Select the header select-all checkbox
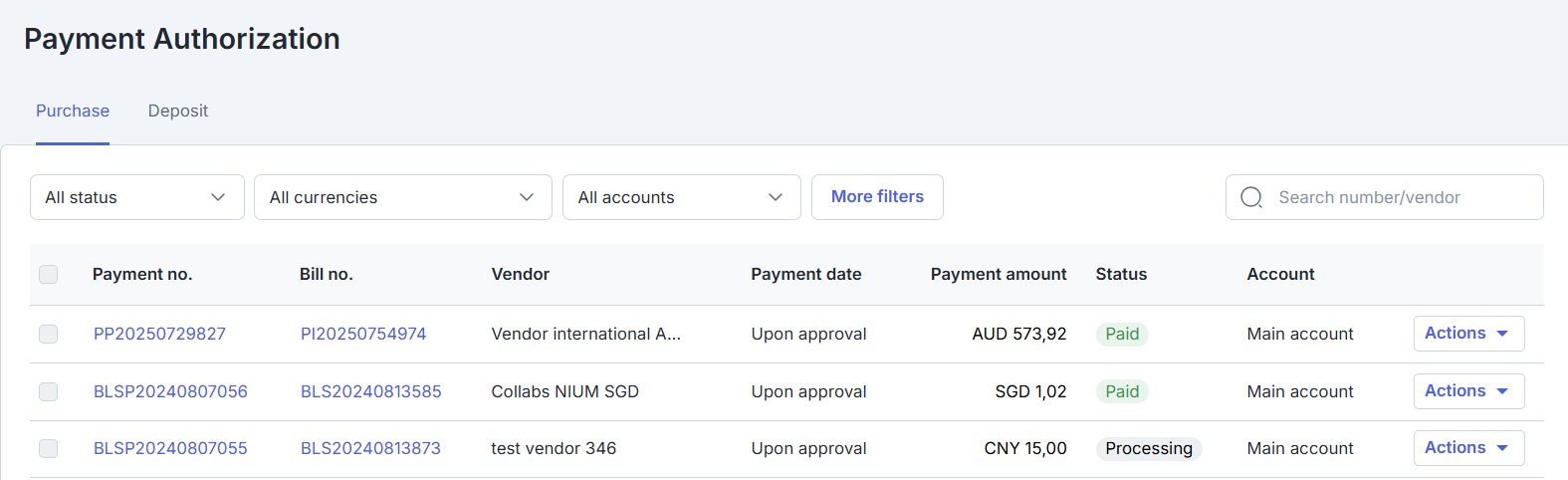Viewport: 1568px width, 480px height. pyautogui.click(x=48, y=274)
